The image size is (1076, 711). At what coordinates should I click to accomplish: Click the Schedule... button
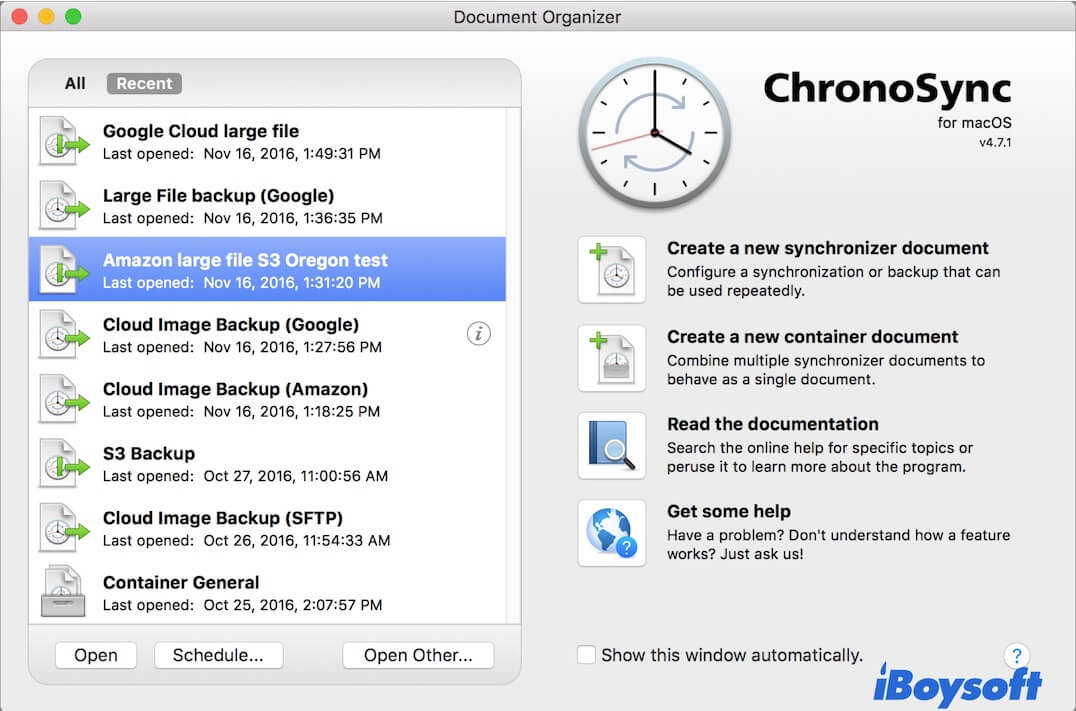click(x=218, y=655)
